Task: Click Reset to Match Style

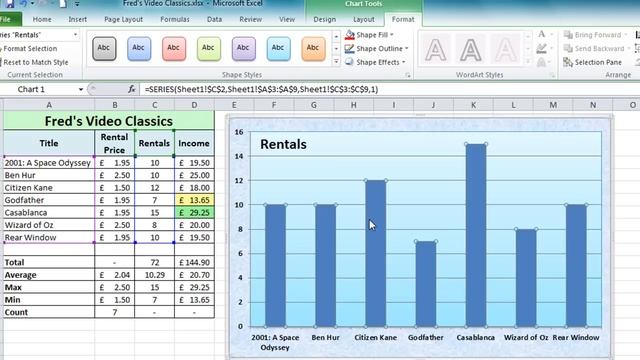Action: tap(35, 62)
